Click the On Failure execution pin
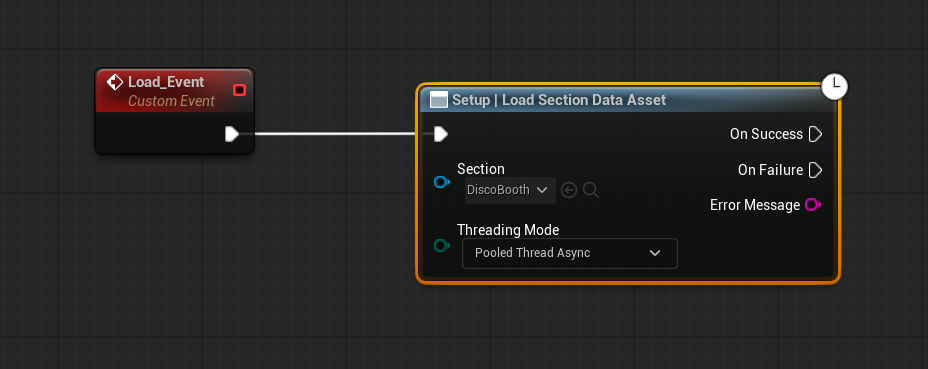928x369 pixels. pyautogui.click(x=816, y=170)
